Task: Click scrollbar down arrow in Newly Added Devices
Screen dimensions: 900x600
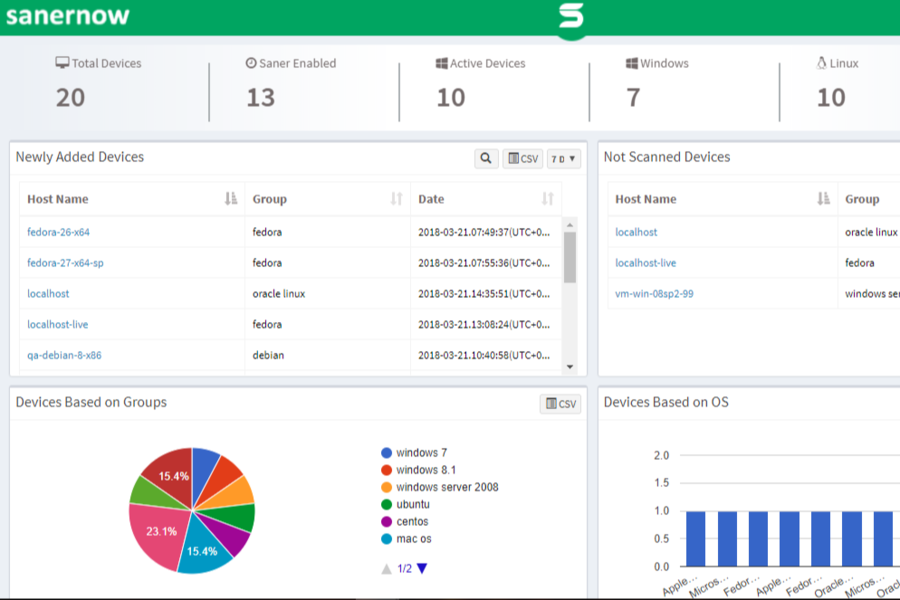Action: (570, 367)
